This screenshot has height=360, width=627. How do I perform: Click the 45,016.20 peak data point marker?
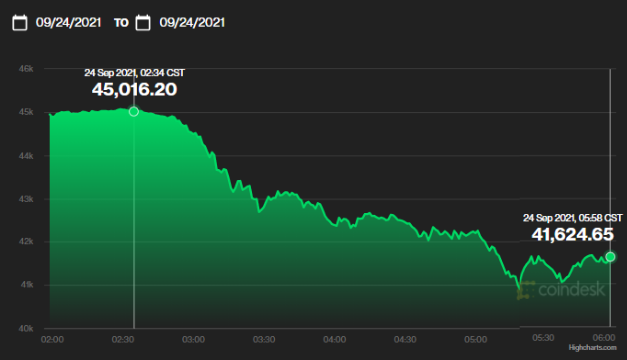tap(134, 112)
